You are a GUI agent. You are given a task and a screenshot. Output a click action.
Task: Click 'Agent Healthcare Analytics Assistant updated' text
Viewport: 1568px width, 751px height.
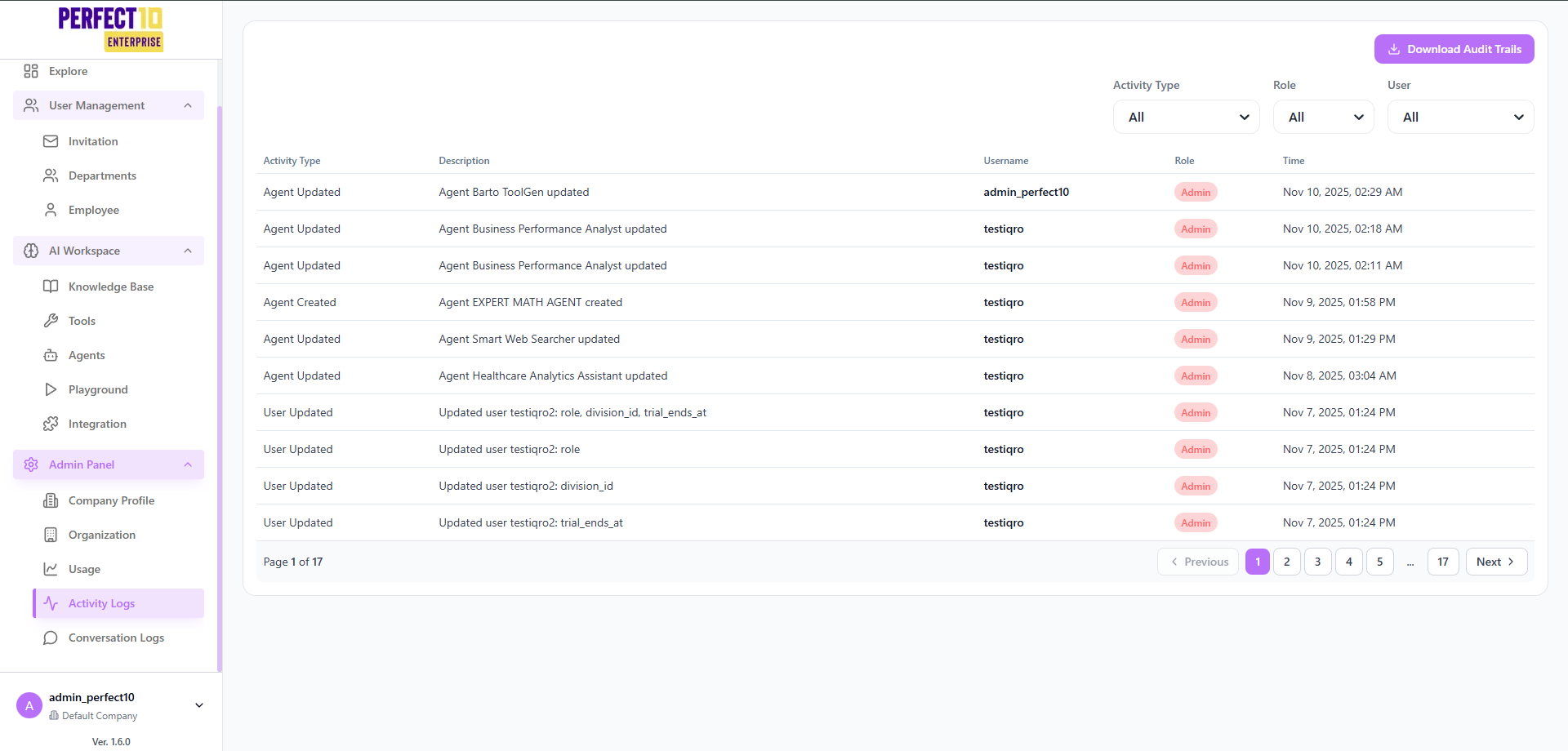(553, 375)
